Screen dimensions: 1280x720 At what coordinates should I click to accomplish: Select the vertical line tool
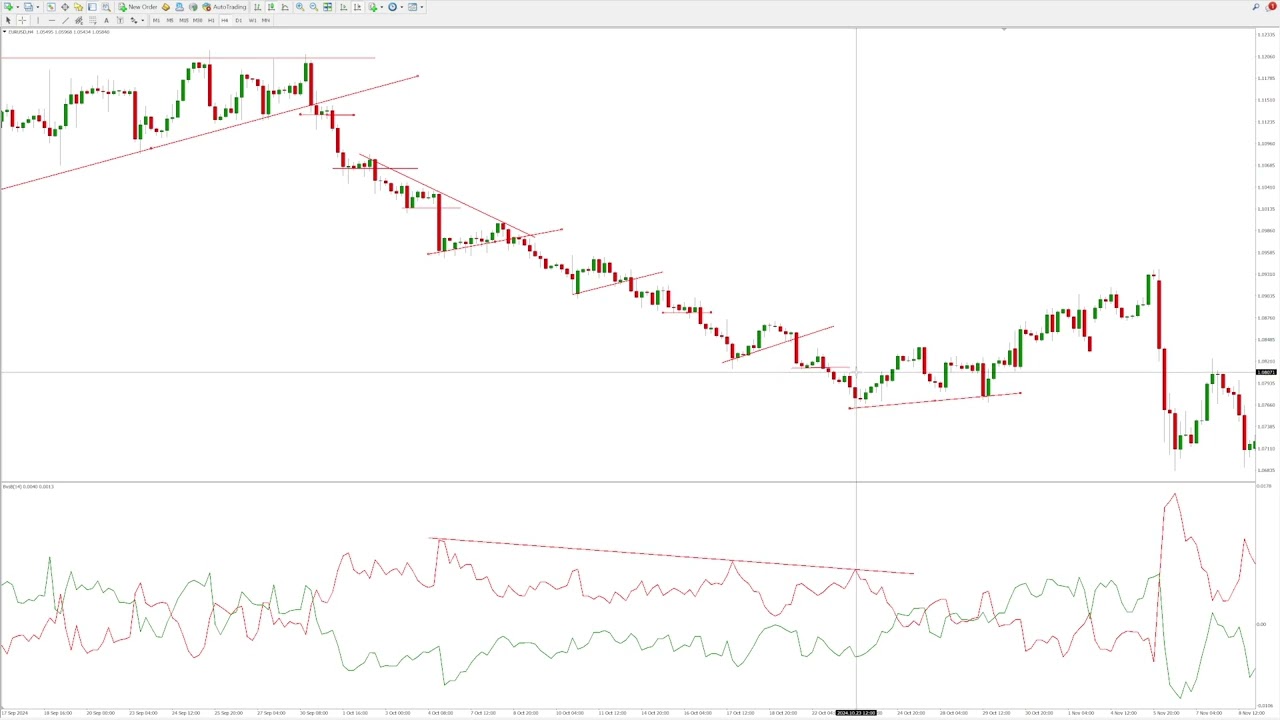pos(38,20)
